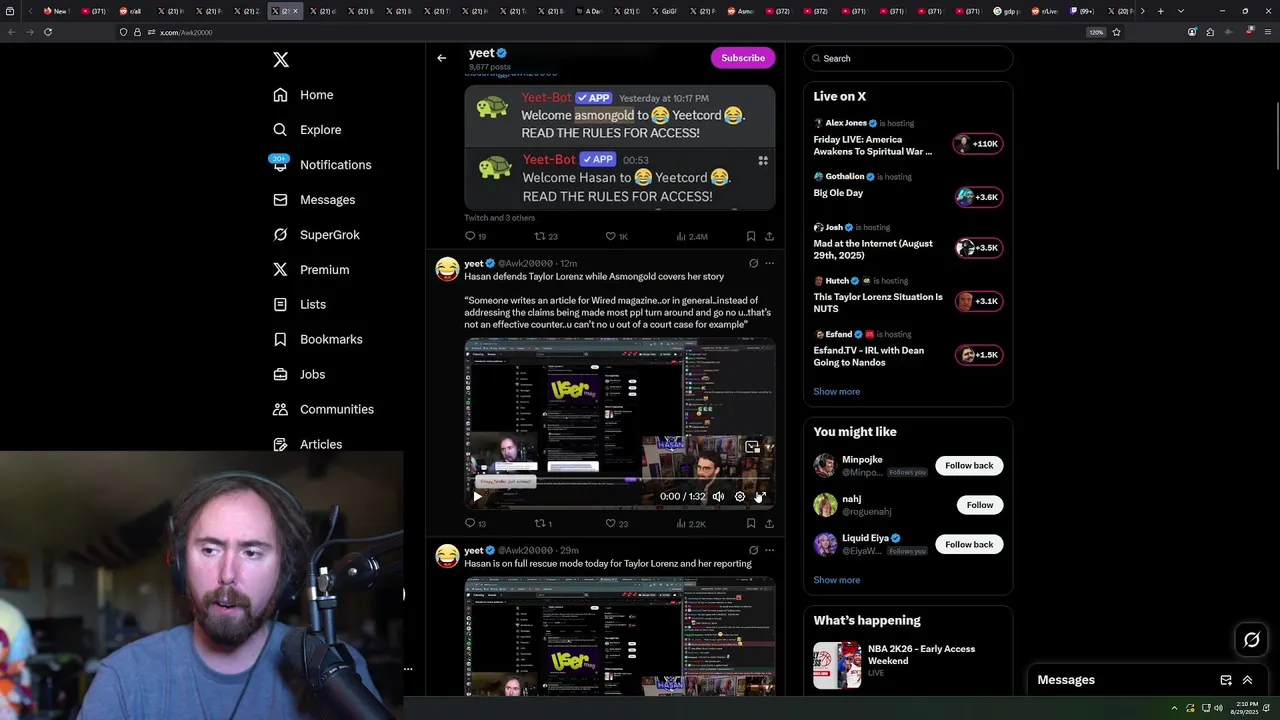This screenshot has height=720, width=1280.
Task: Open Jobs via the briefcase icon
Action: pos(280,374)
